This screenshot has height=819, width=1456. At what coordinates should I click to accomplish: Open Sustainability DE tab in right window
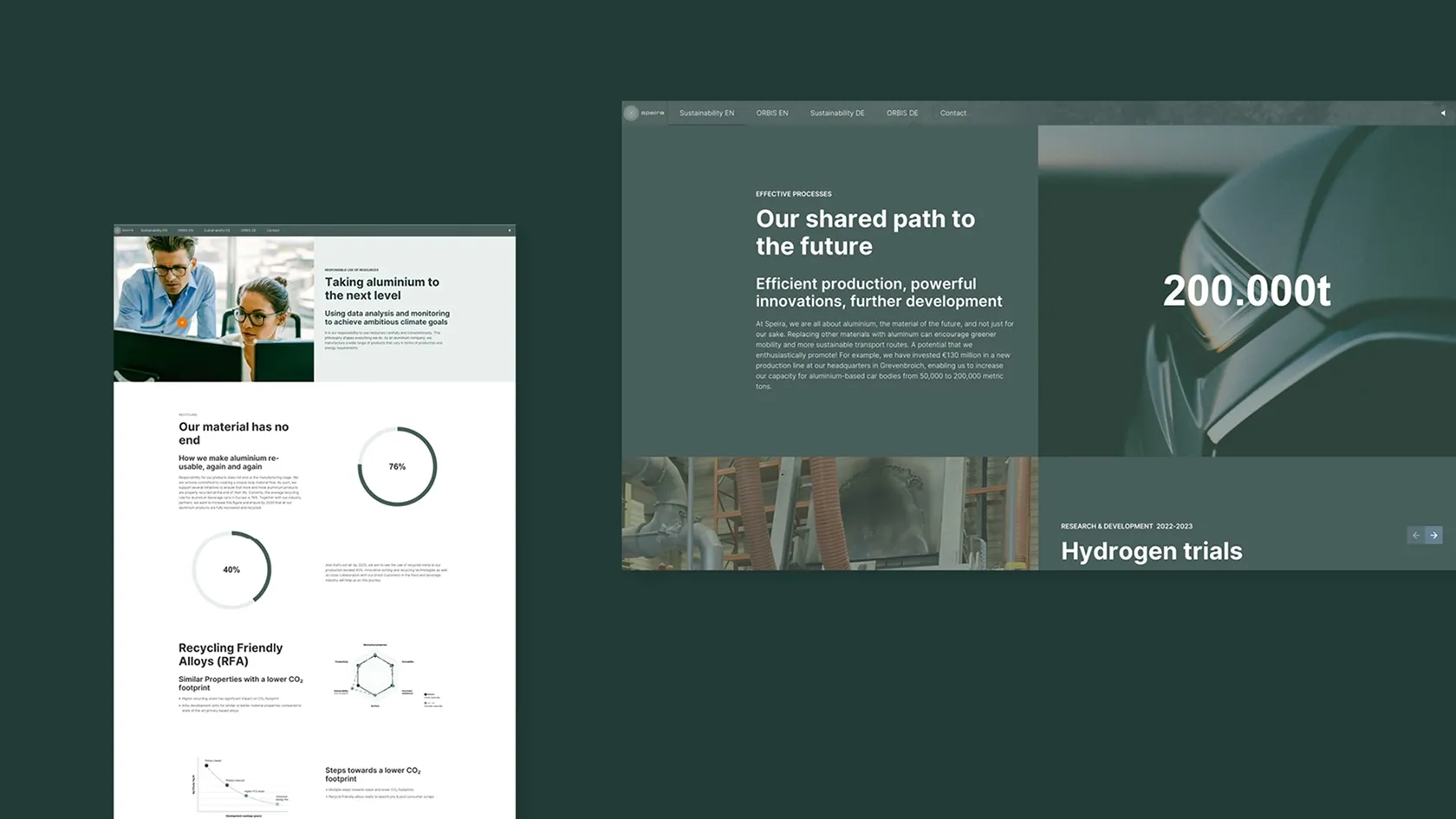pyautogui.click(x=837, y=113)
